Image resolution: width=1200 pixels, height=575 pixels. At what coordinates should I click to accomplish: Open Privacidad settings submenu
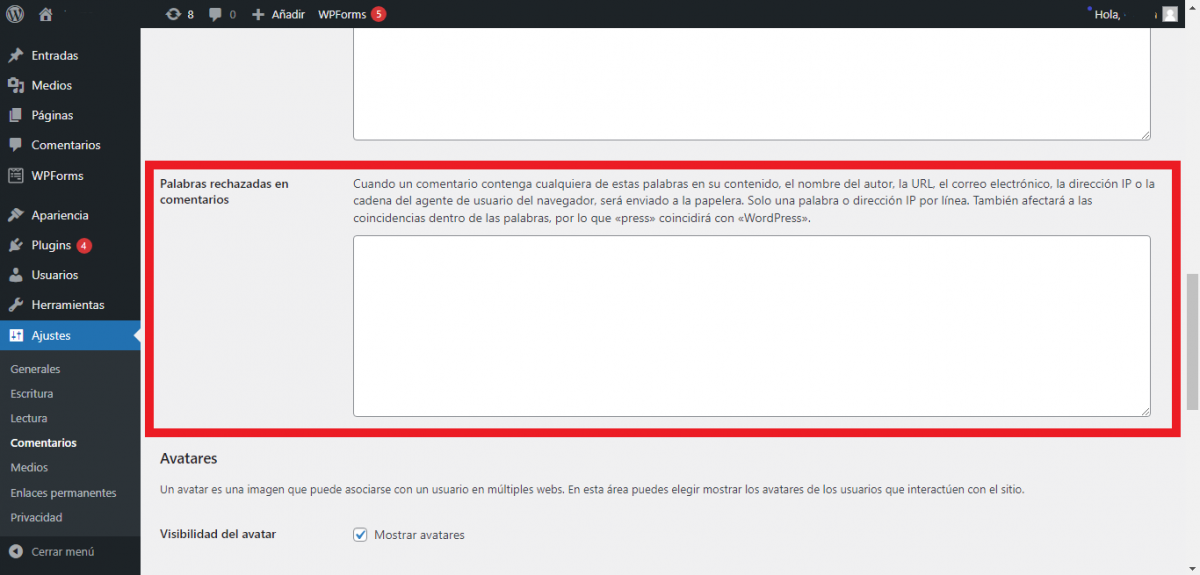tap(36, 517)
